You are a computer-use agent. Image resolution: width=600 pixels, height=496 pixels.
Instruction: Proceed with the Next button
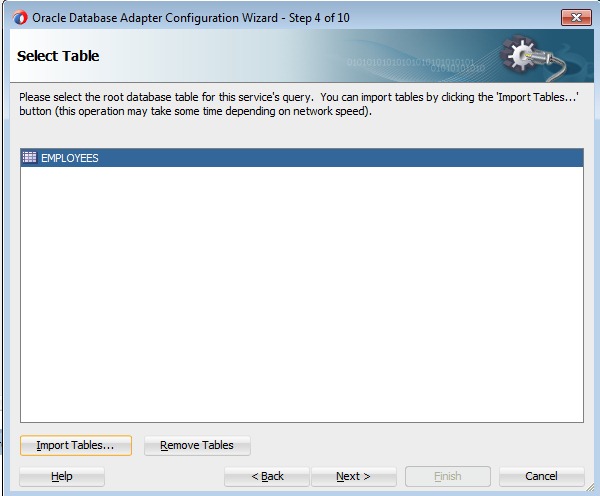tap(353, 476)
